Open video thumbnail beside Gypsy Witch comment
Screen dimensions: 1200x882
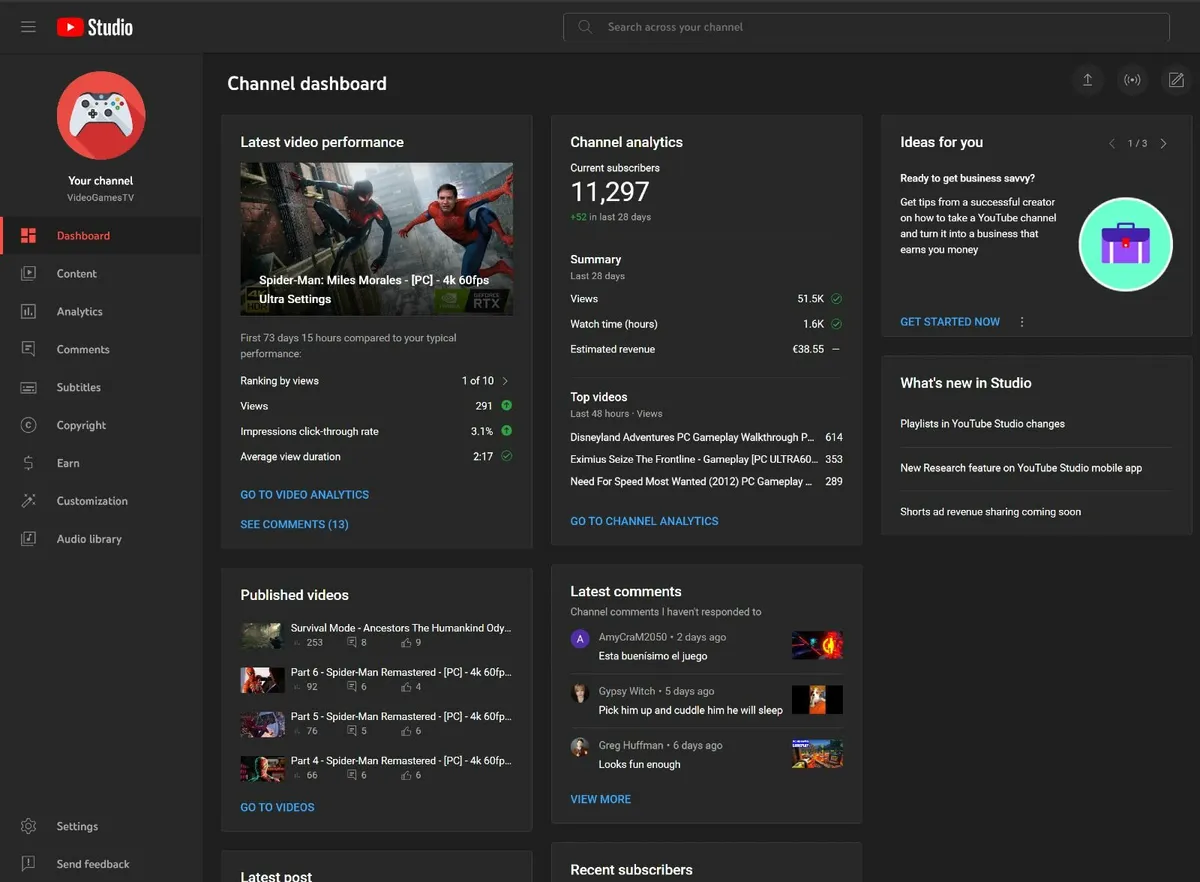(817, 699)
